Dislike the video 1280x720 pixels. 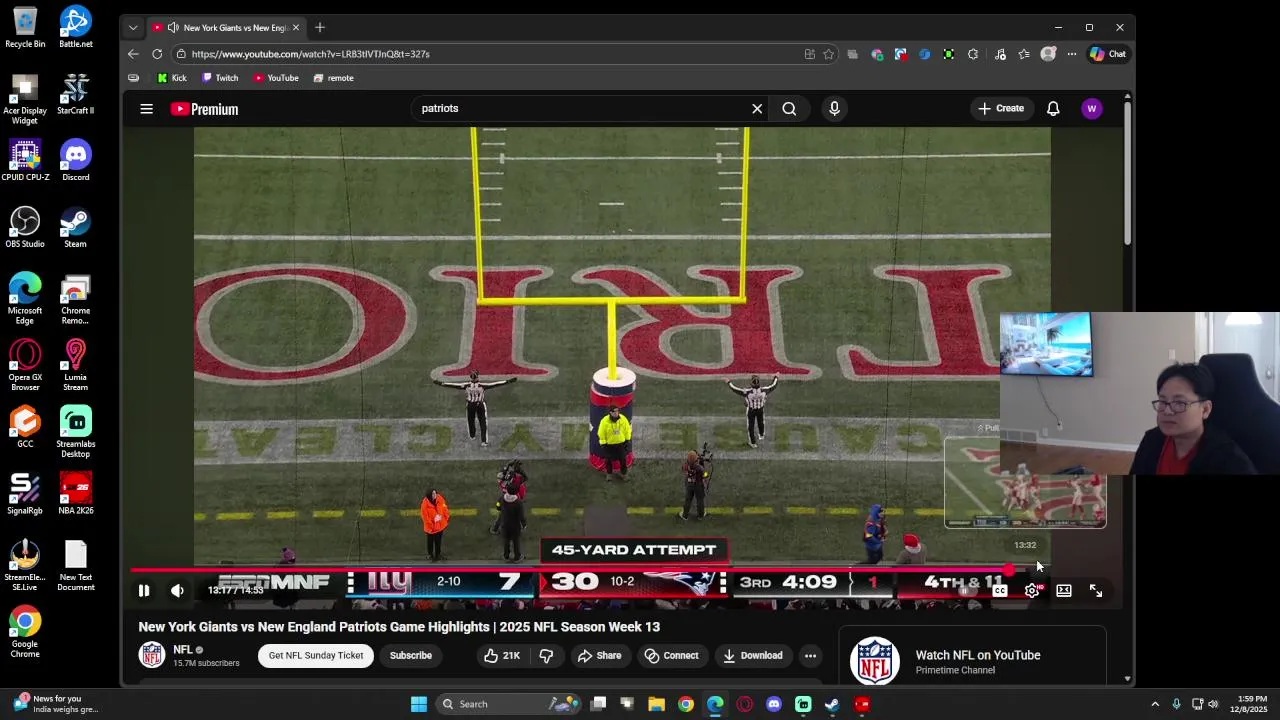[546, 655]
